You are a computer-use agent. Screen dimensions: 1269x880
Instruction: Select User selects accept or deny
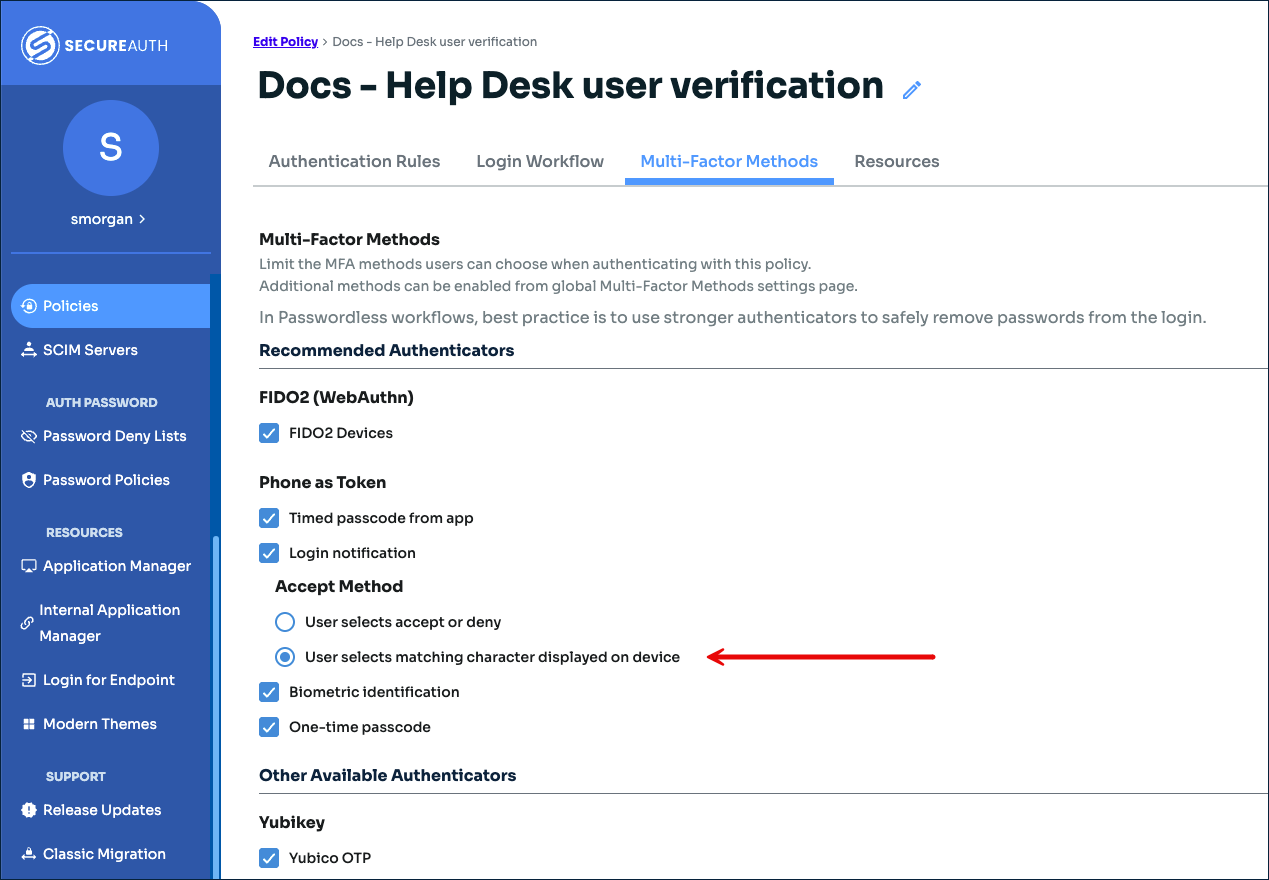285,622
